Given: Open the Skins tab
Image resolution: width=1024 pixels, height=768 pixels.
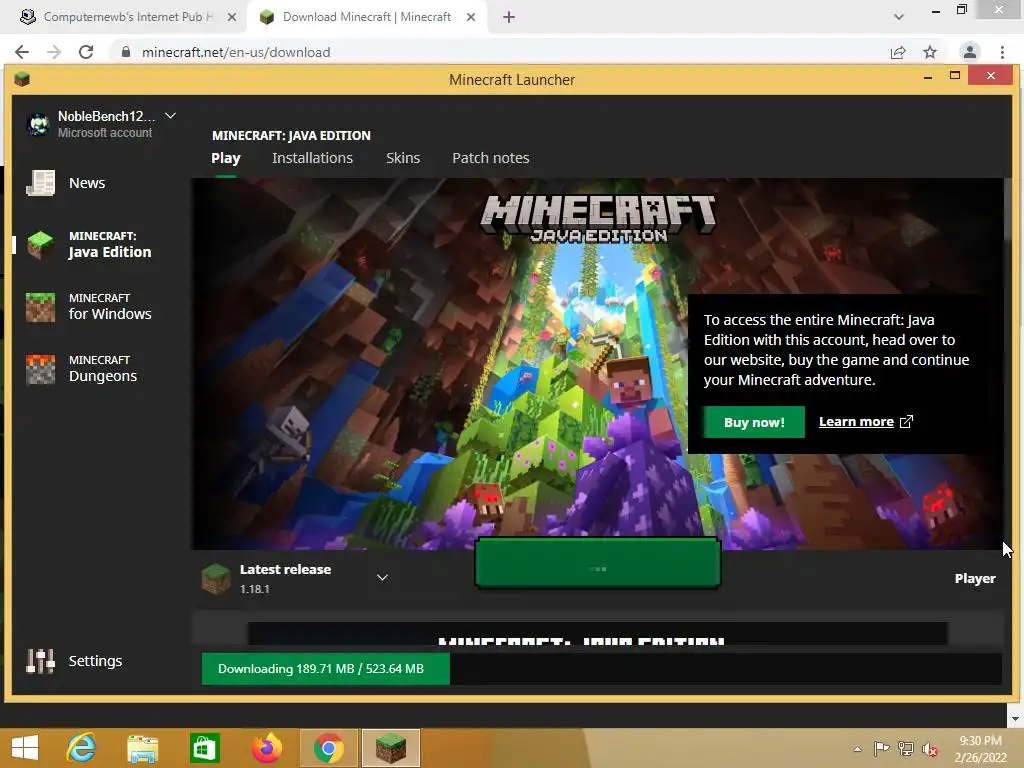Looking at the screenshot, I should 403,158.
